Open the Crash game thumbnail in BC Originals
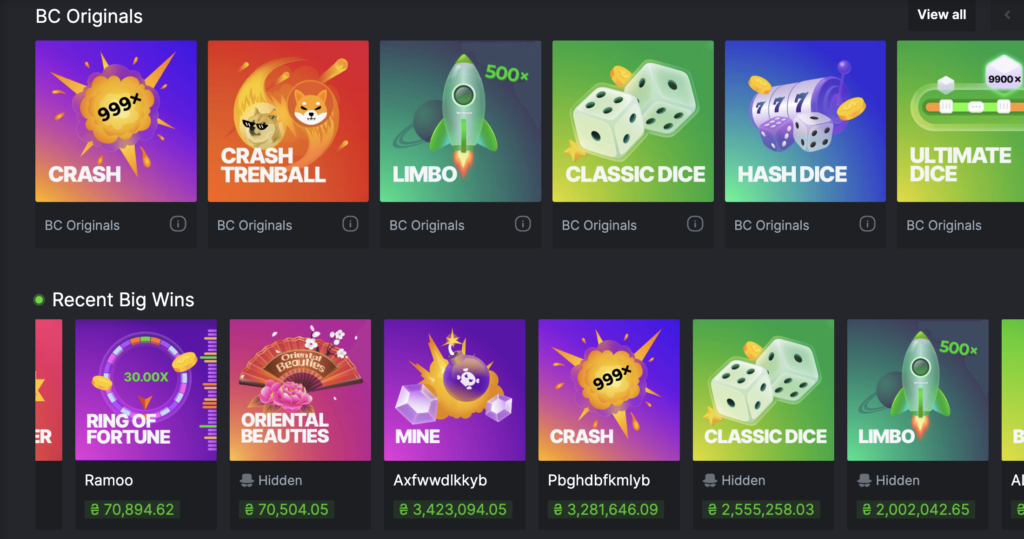The width and height of the screenshot is (1024, 539). tap(116, 122)
